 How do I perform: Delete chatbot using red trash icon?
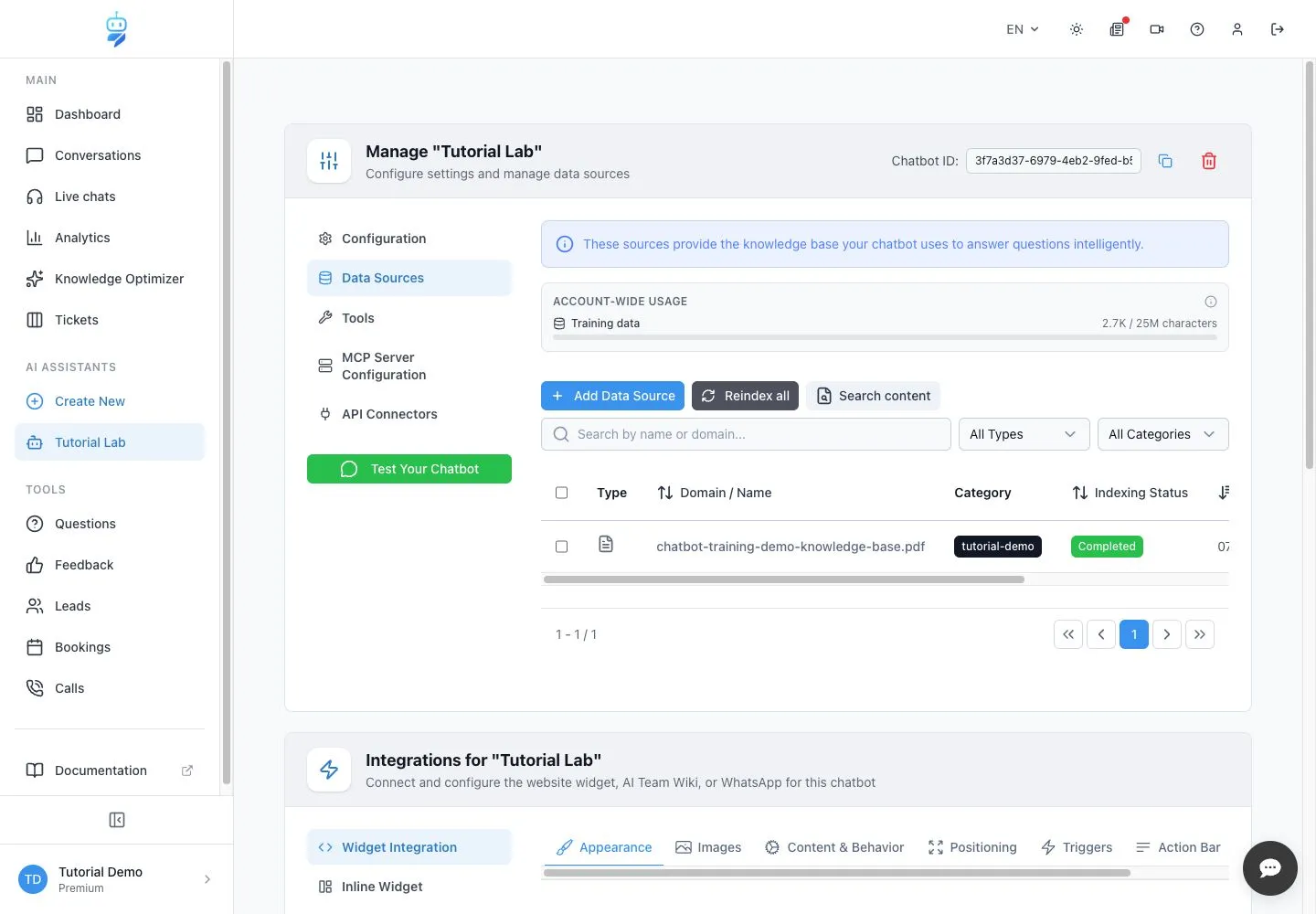[1209, 161]
